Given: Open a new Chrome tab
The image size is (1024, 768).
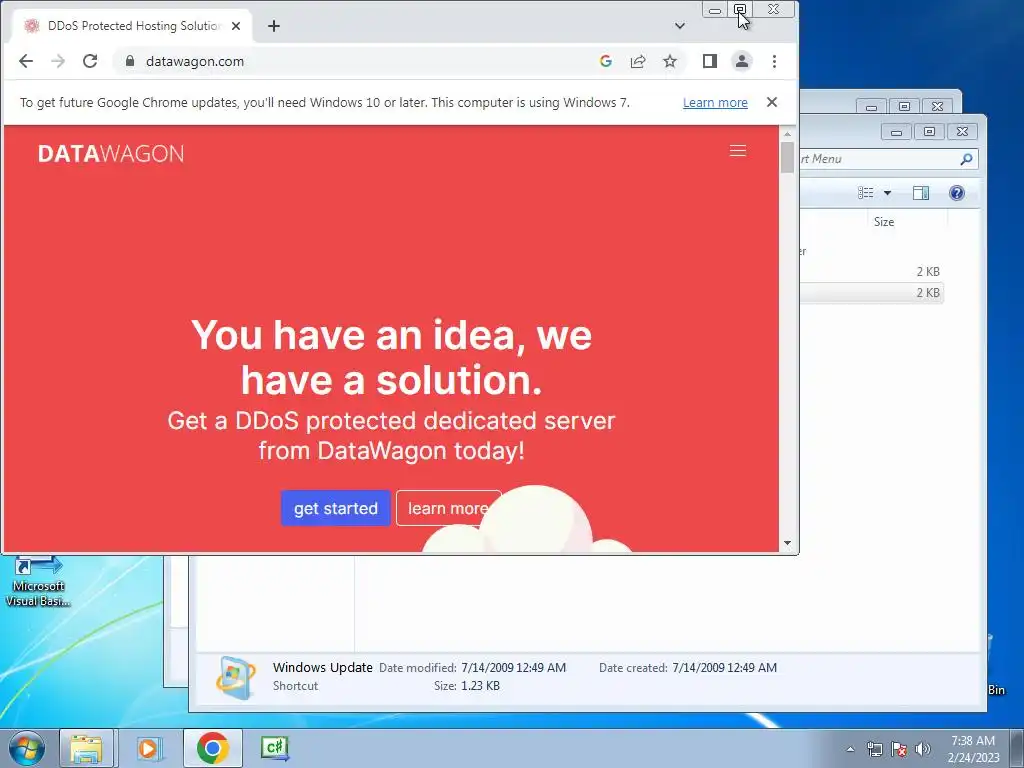Looking at the screenshot, I should click(x=274, y=26).
